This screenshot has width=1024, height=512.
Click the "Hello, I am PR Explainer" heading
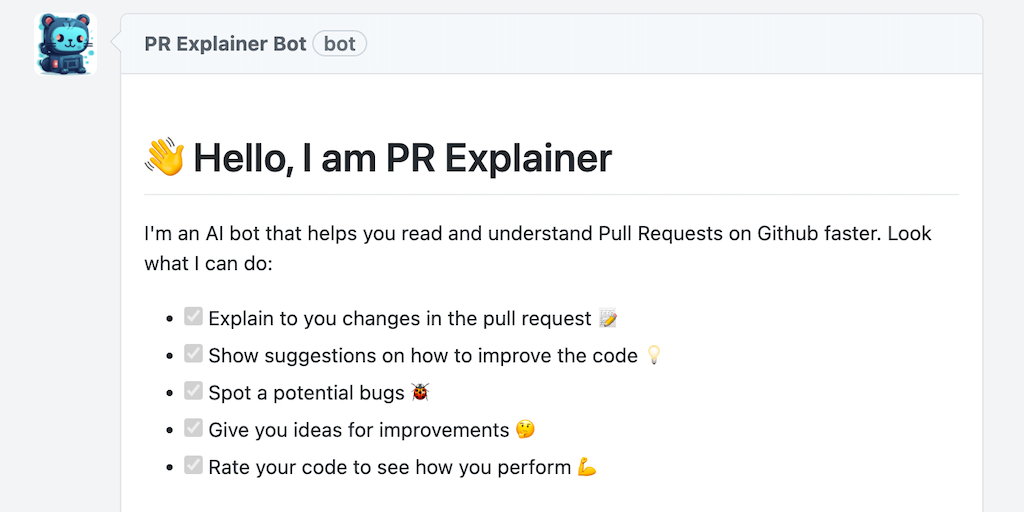(x=402, y=158)
